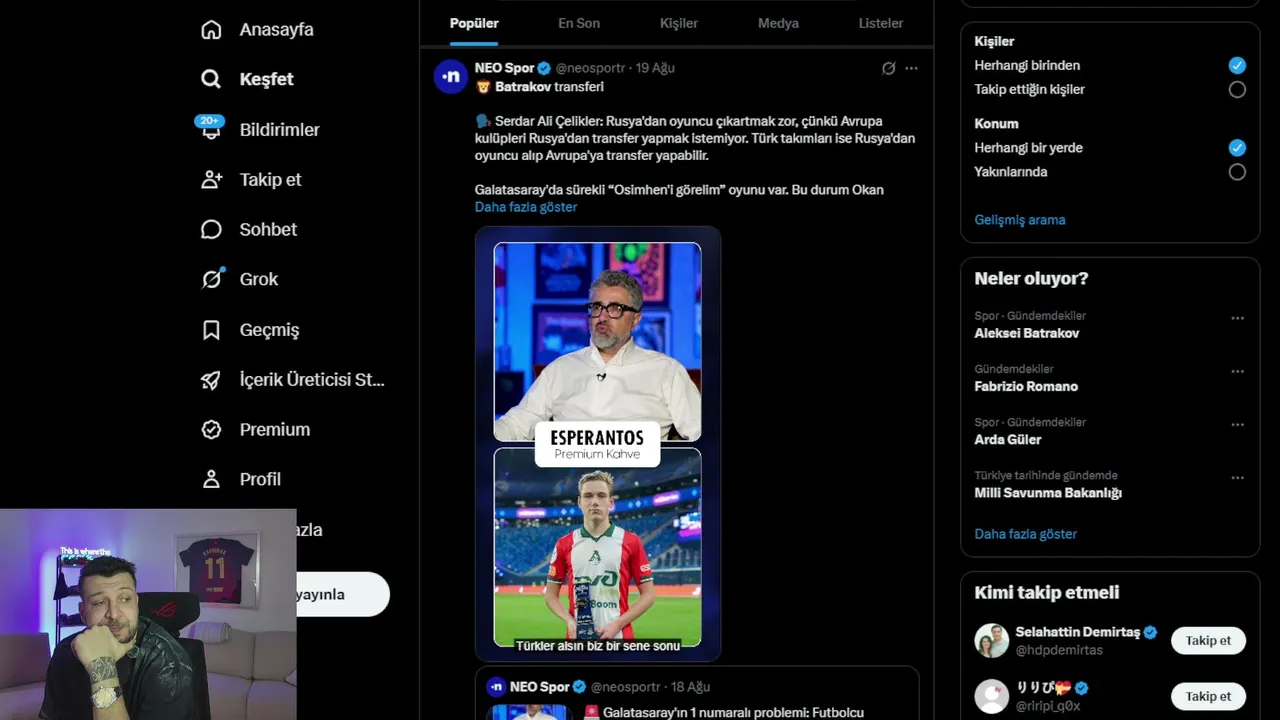Click Selahattin Demirtaş profile avatar
Image resolution: width=1280 pixels, height=720 pixels.
(992, 640)
